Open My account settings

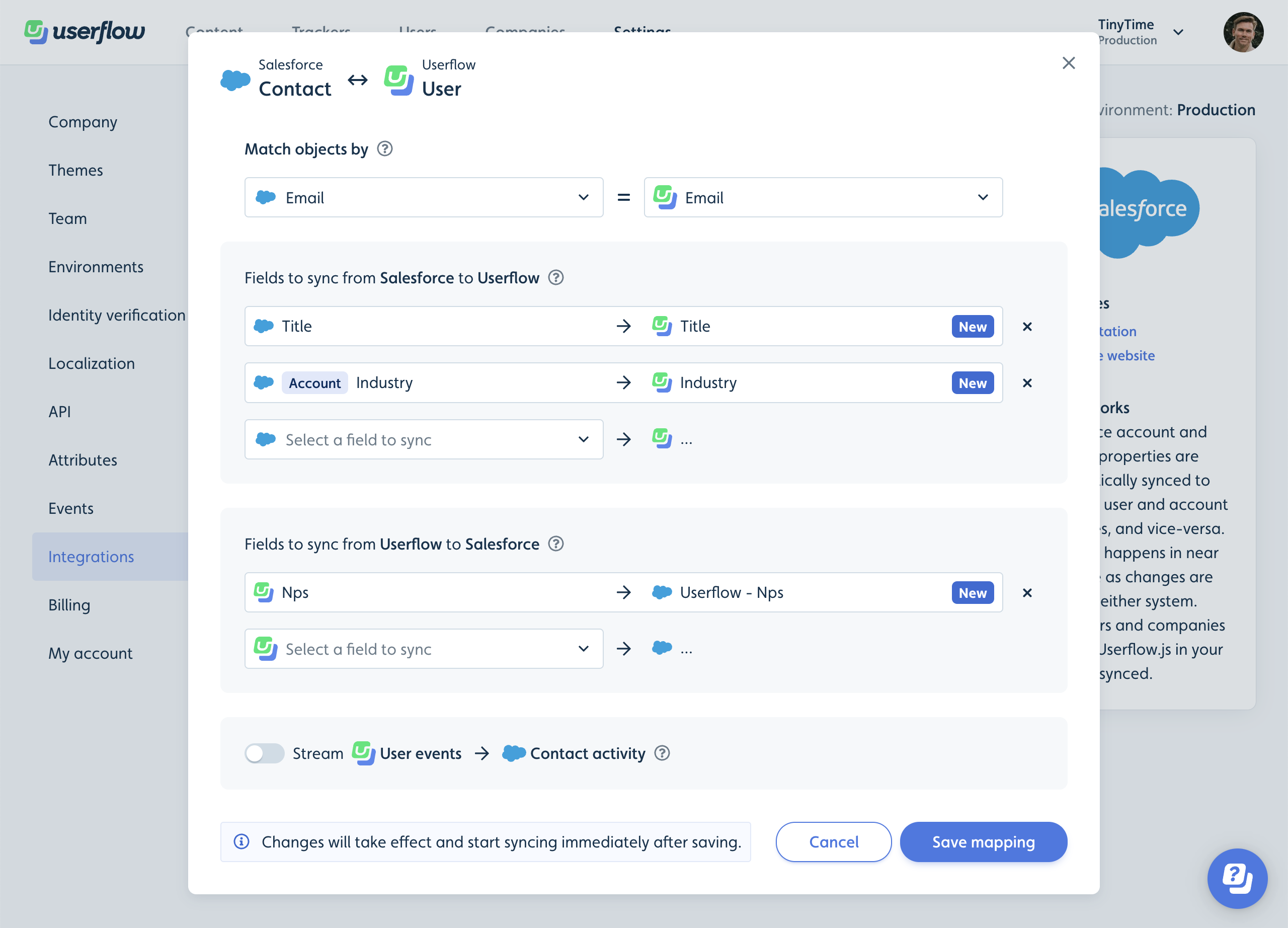90,653
